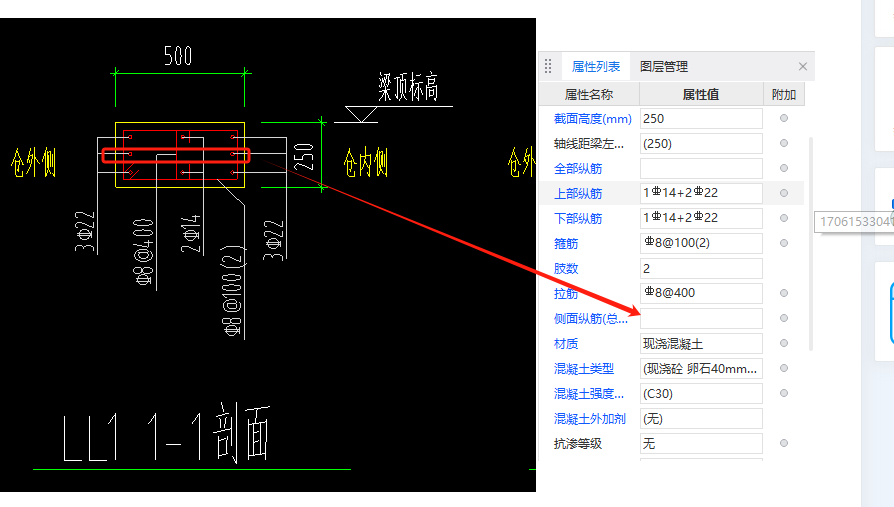
Task: Grab the properties panel drag handle
Action: (548, 67)
